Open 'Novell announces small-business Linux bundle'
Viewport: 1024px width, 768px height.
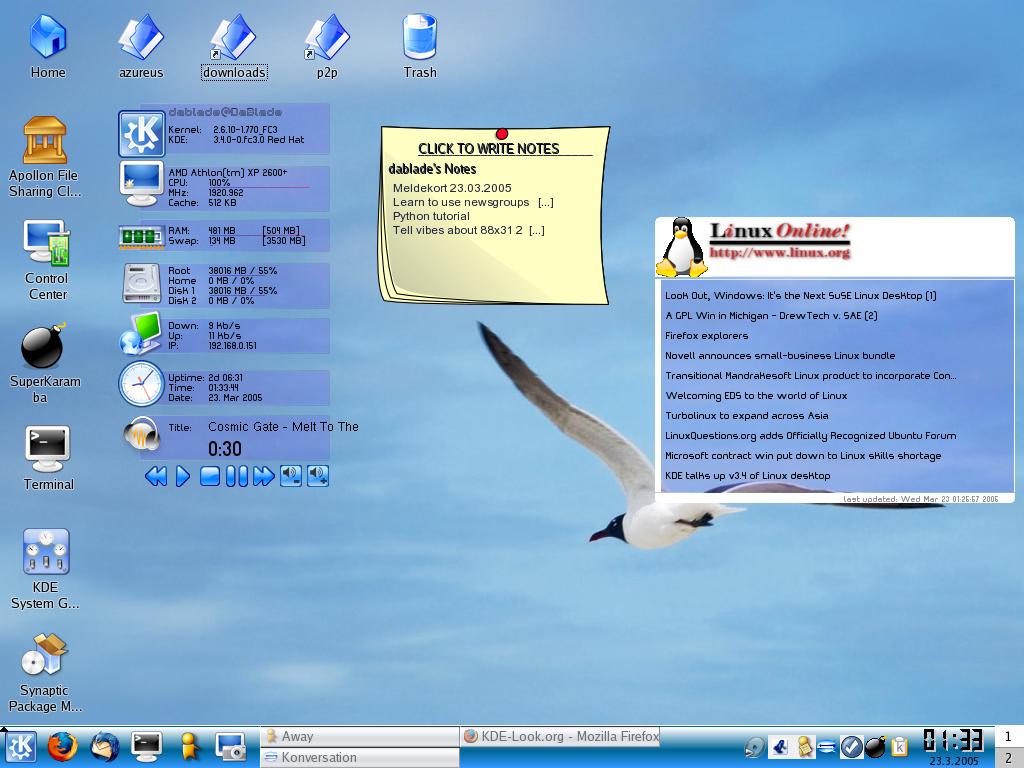pos(780,356)
